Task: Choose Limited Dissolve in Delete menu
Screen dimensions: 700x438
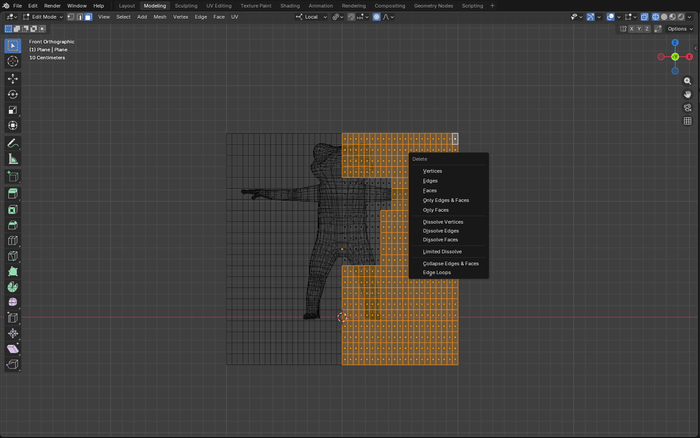Action: tap(442, 251)
